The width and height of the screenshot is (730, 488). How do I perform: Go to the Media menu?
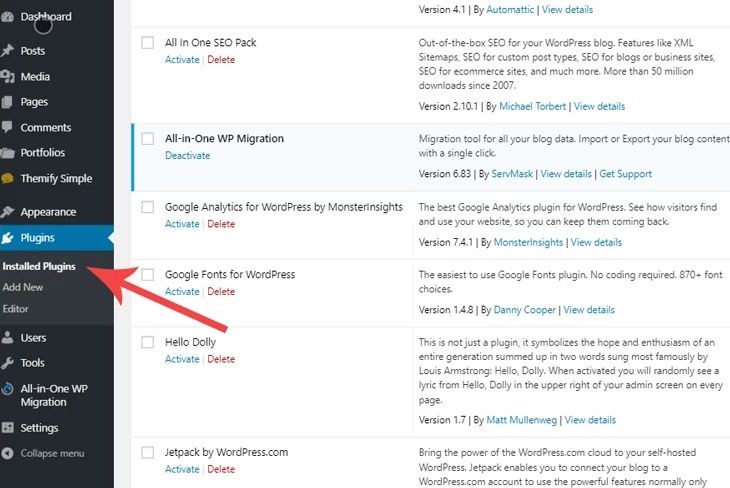click(x=35, y=76)
